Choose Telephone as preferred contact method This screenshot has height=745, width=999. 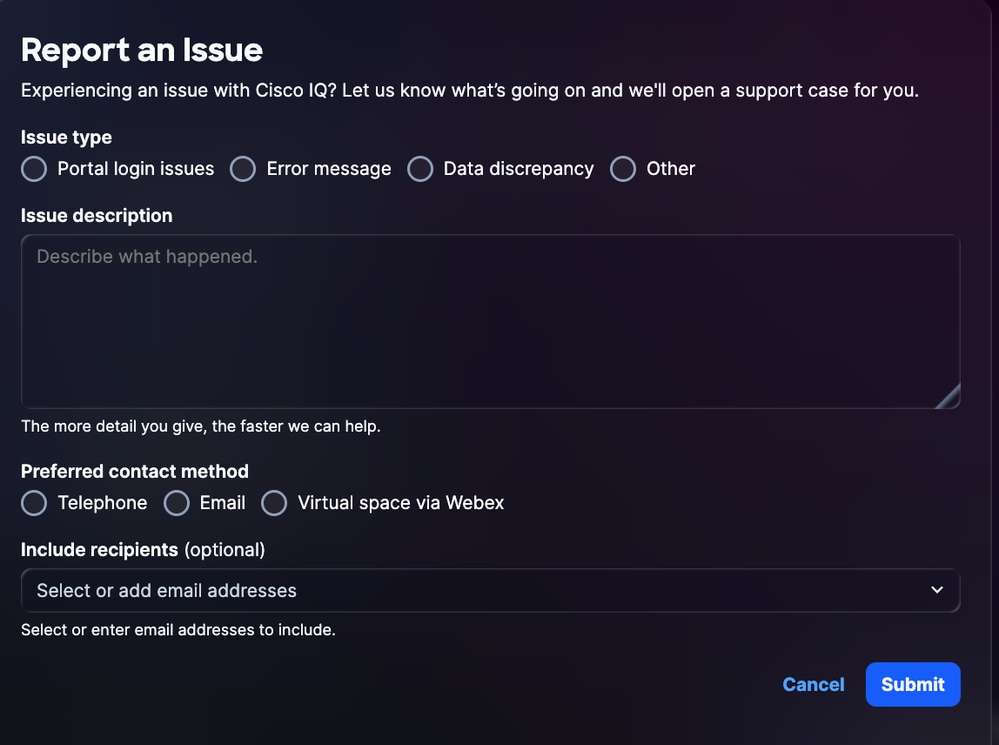[34, 503]
